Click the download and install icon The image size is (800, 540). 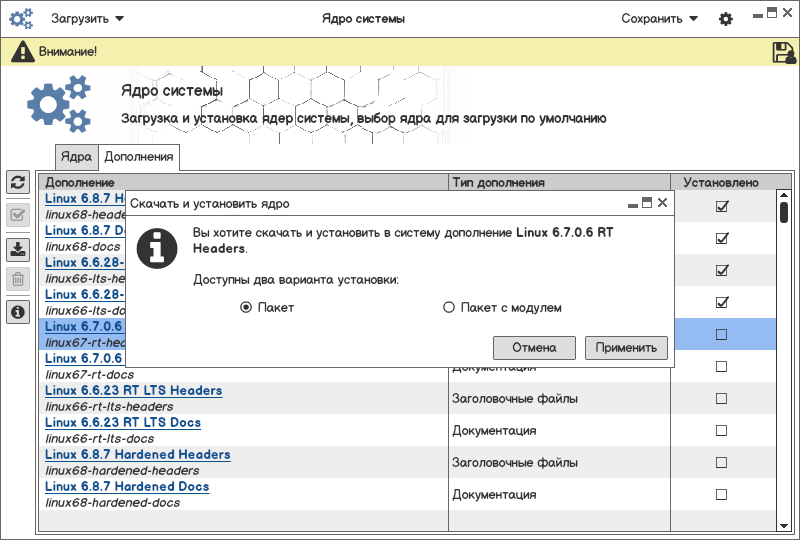[18, 249]
